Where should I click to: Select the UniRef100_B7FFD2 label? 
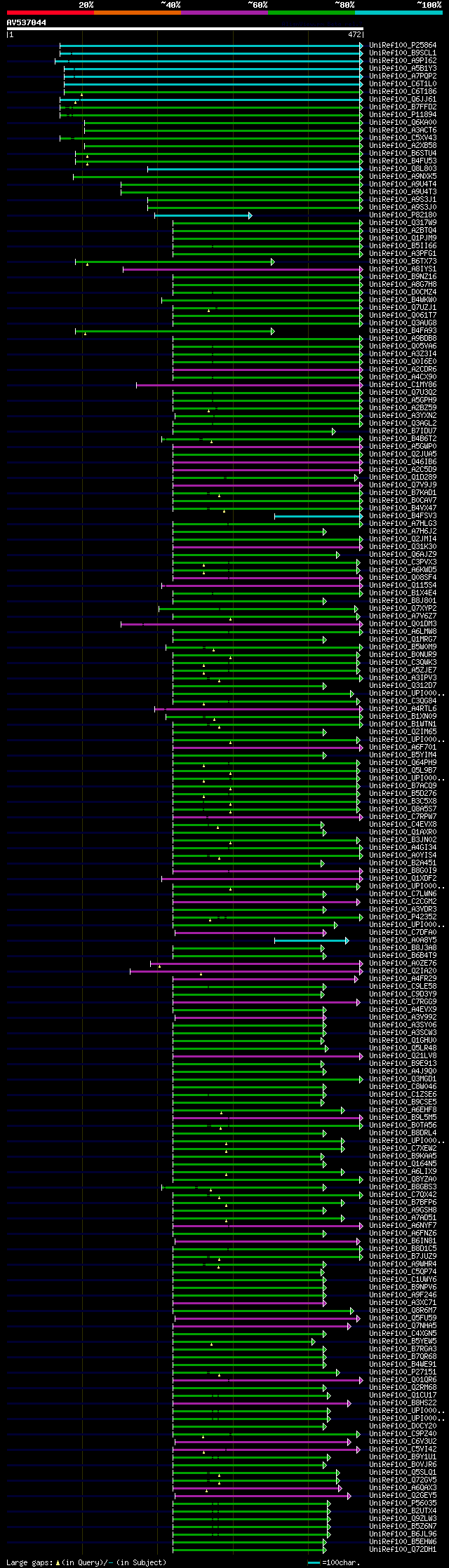[x=403, y=107]
